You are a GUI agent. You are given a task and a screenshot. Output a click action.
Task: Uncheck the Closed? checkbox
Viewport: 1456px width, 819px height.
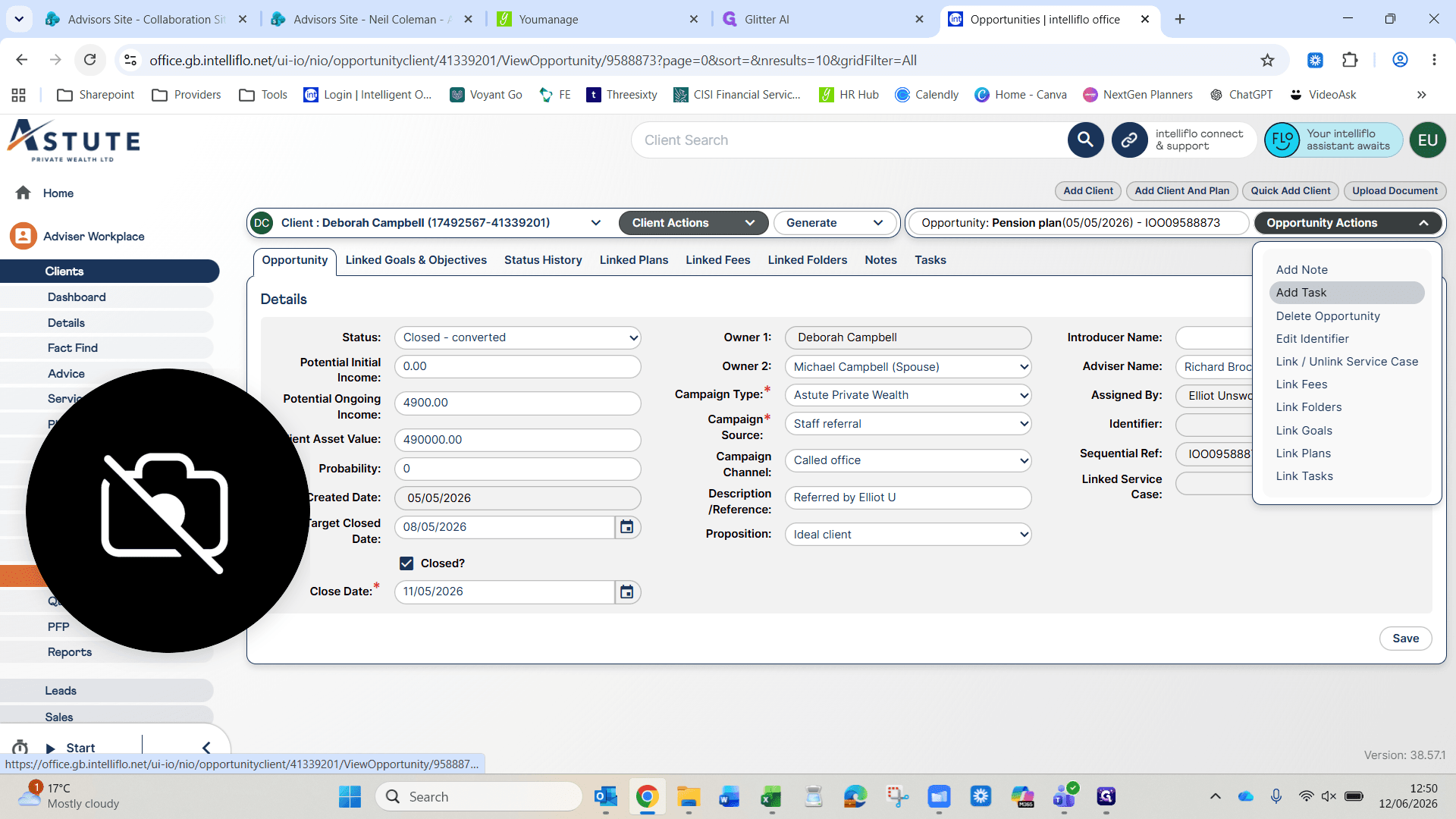click(406, 563)
